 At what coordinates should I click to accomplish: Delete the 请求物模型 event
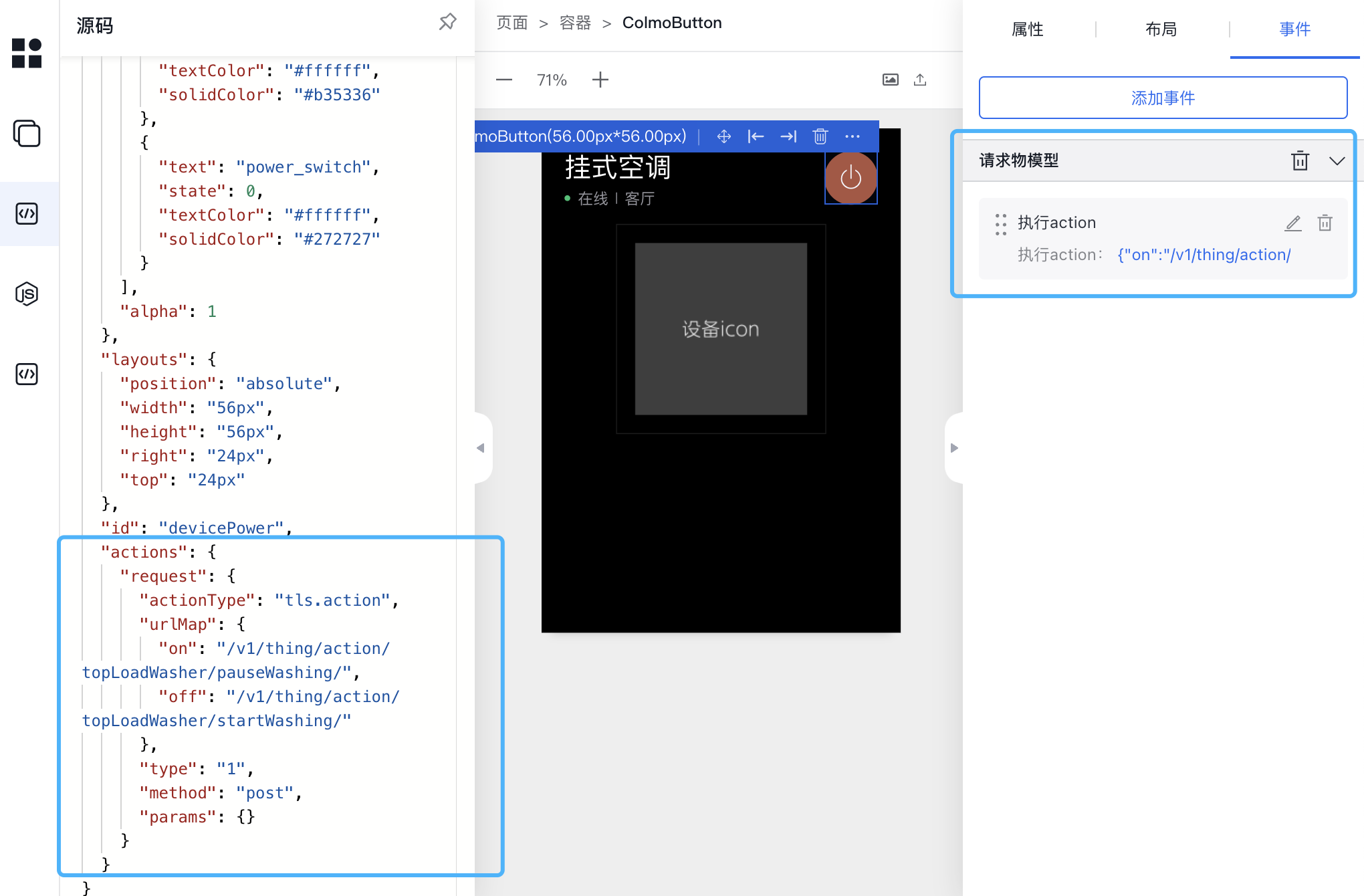coord(1300,160)
